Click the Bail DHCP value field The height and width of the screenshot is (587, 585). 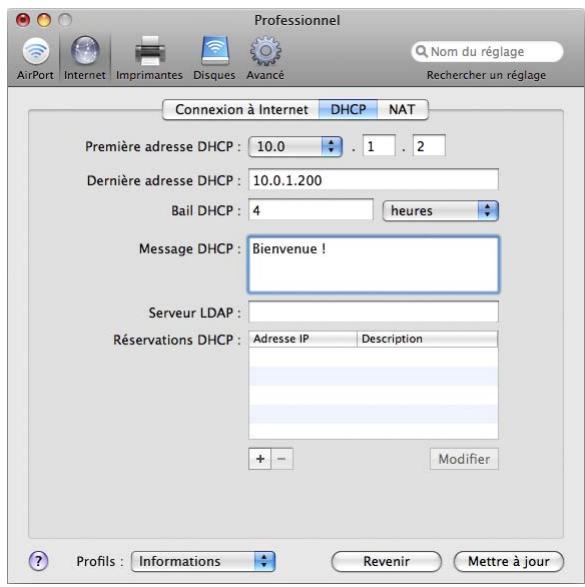click(x=311, y=210)
